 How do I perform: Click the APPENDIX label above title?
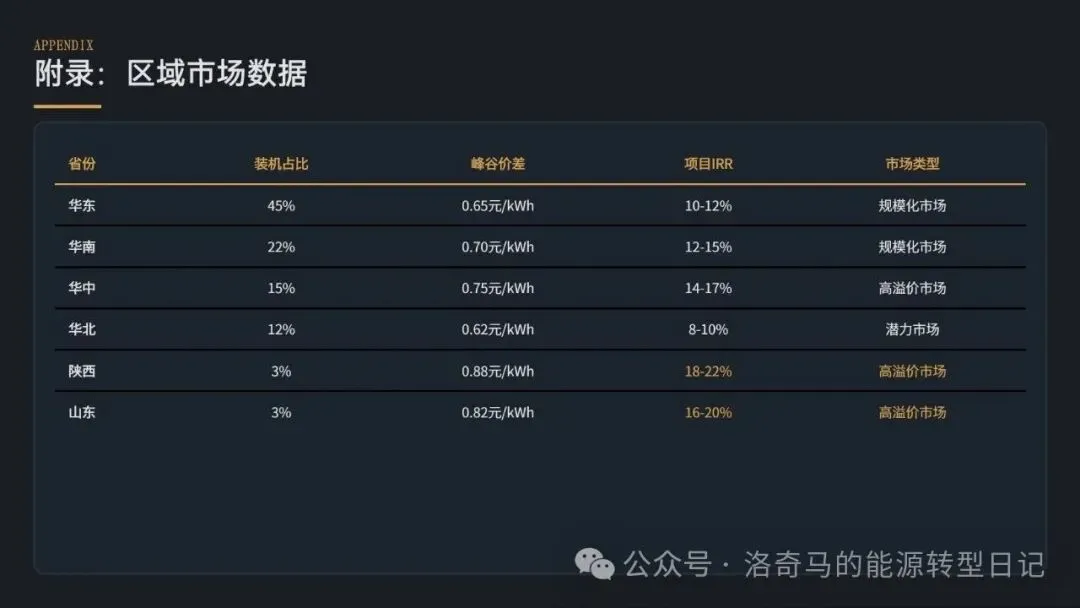pyautogui.click(x=63, y=45)
